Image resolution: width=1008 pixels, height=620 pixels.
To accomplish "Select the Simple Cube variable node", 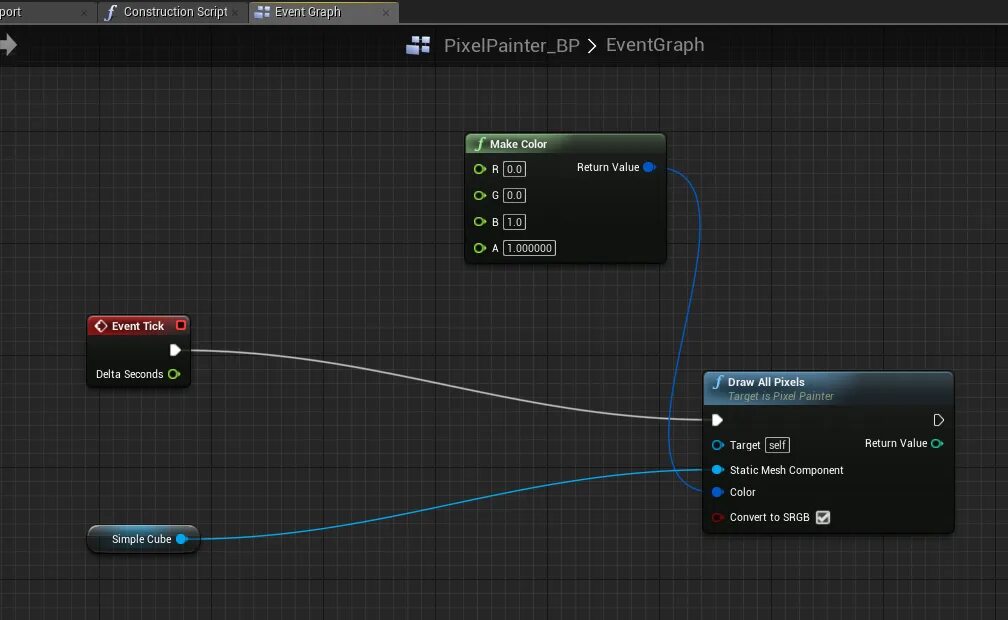I will 143,539.
